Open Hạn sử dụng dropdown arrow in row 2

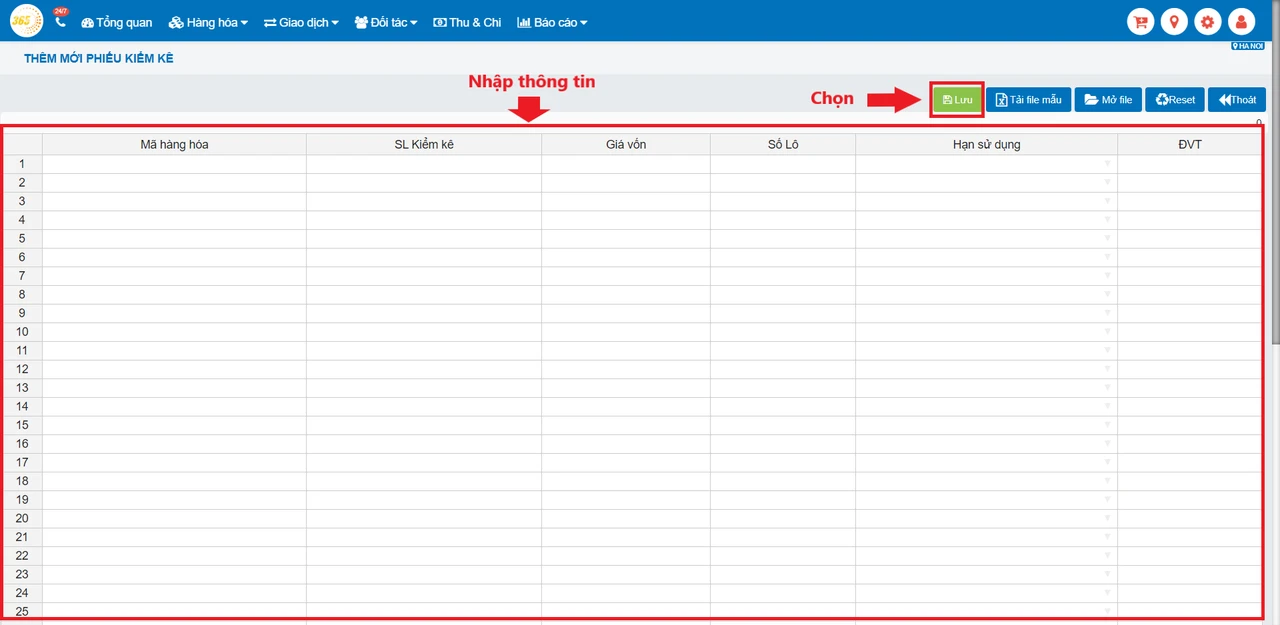(x=1108, y=182)
